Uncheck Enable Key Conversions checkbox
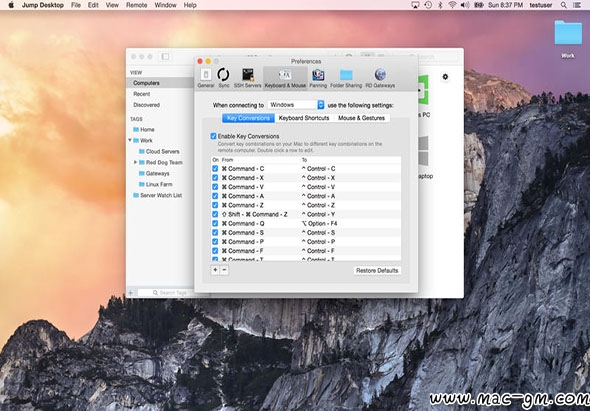590x411 pixels. pos(213,136)
